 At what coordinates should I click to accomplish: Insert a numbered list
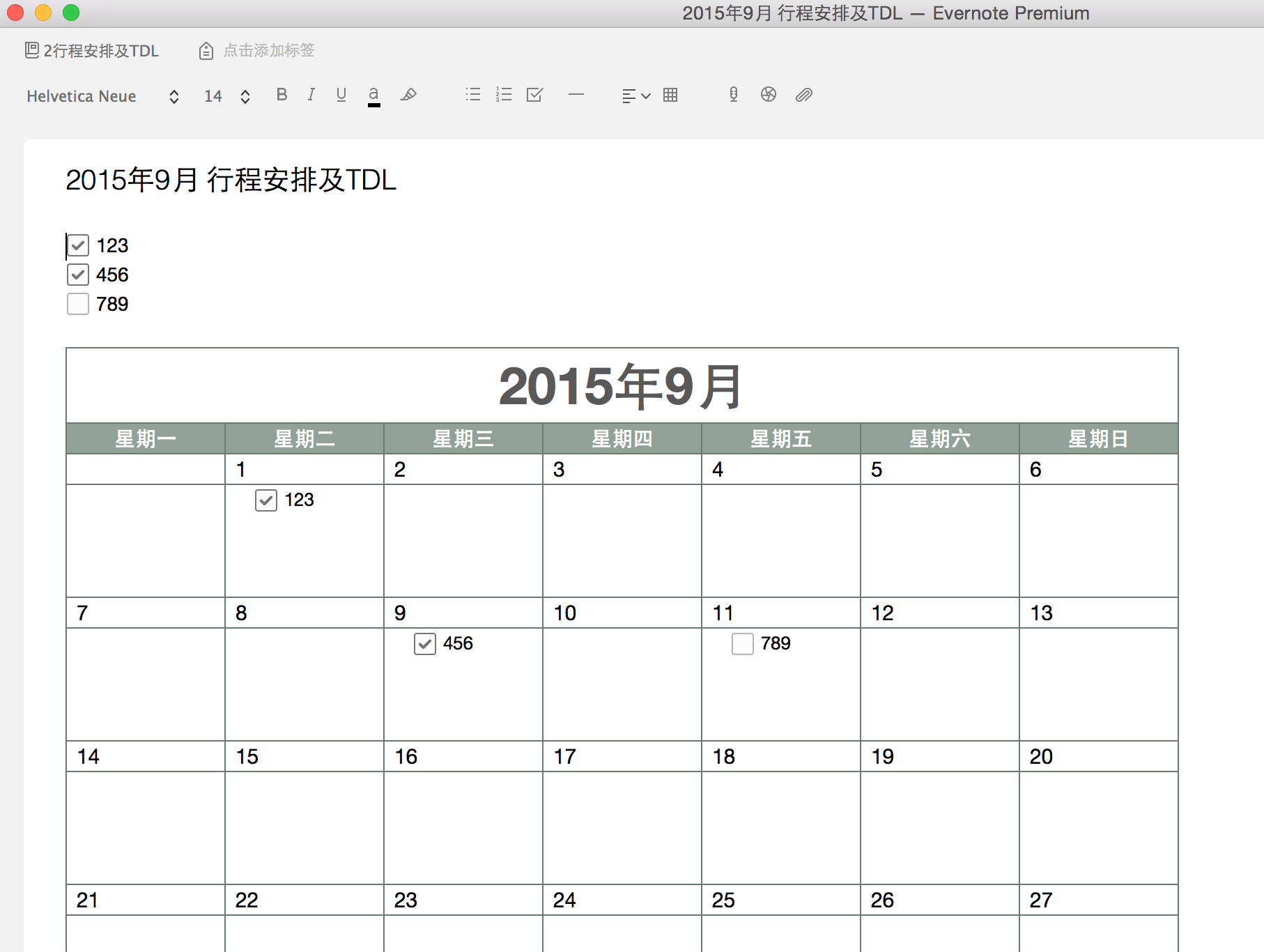click(x=504, y=95)
